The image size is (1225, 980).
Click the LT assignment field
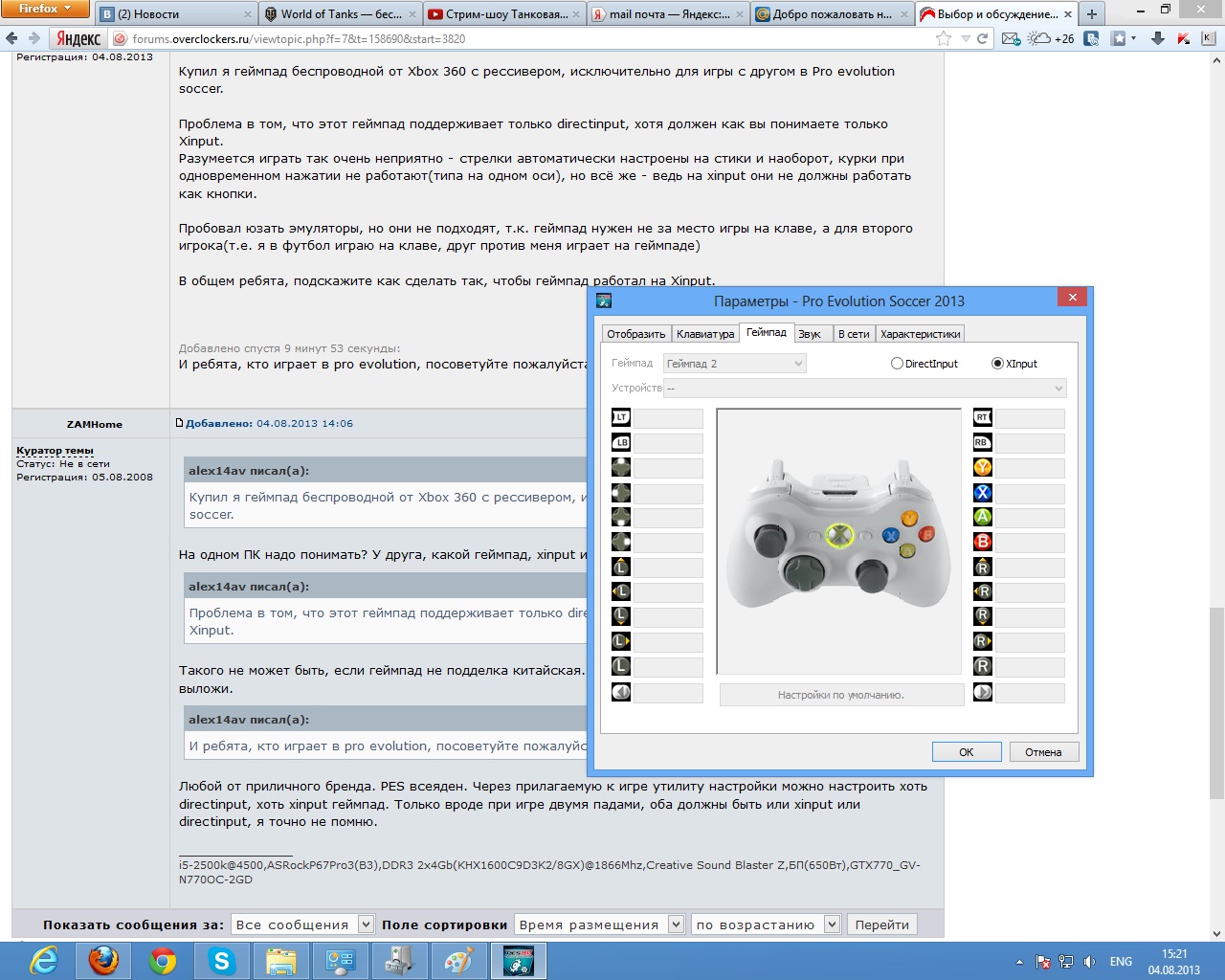(x=668, y=418)
